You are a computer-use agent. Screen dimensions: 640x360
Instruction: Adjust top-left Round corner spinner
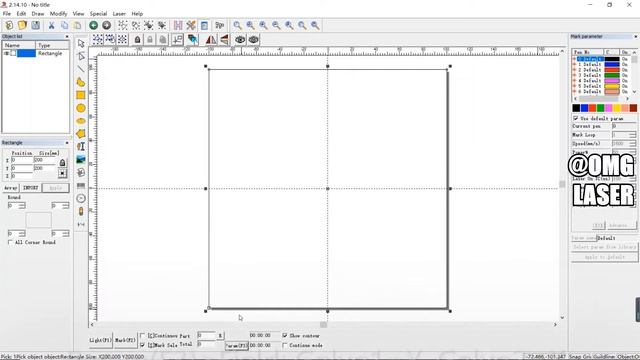22,206
